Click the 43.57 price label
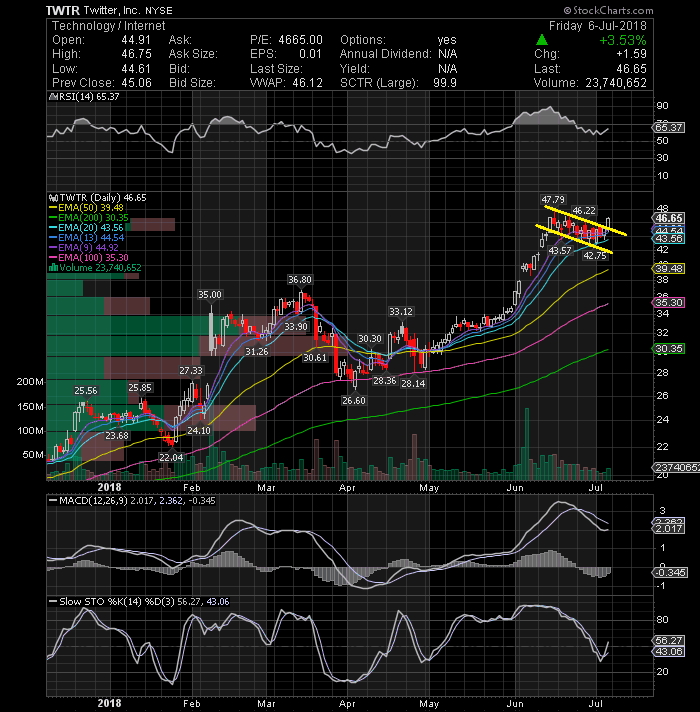The width and height of the screenshot is (700, 712). (x=560, y=251)
